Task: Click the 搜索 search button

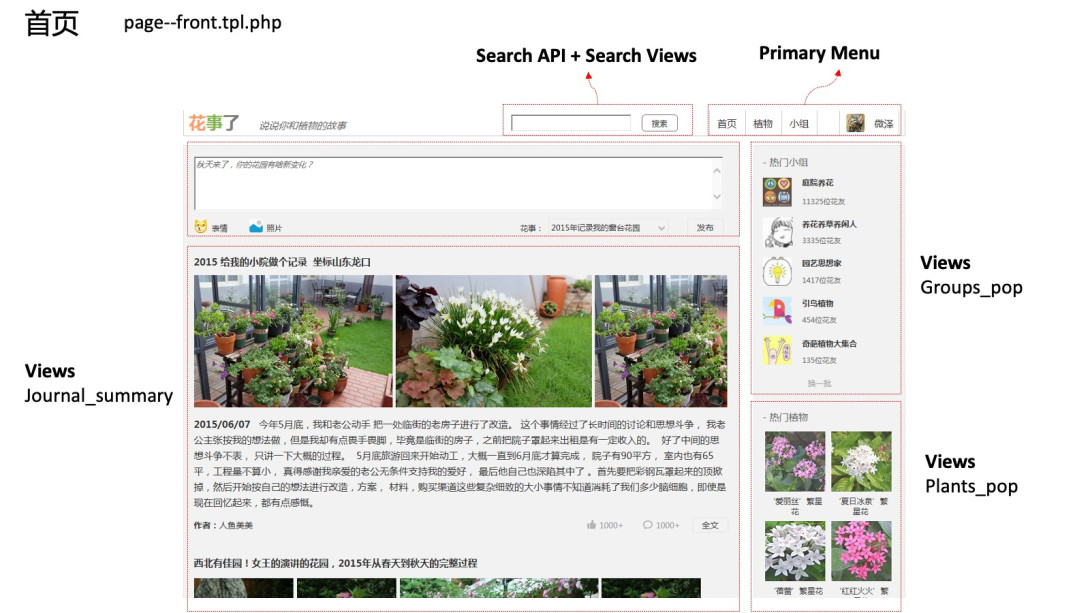Action: [659, 124]
